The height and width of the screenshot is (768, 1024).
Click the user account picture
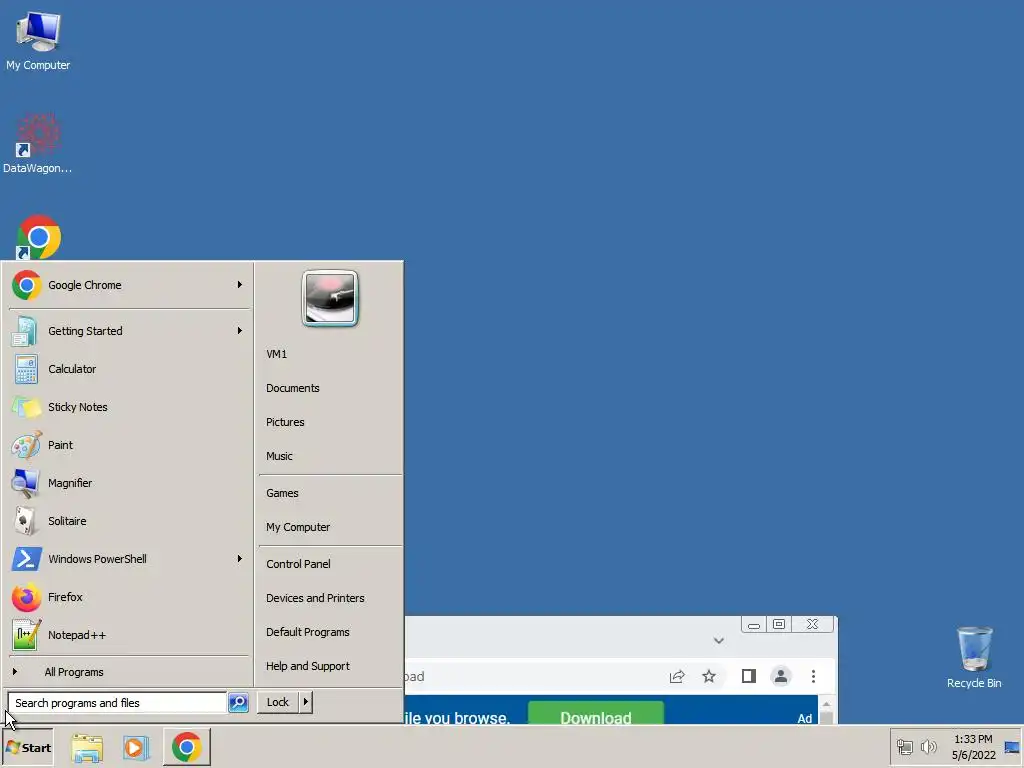[330, 298]
